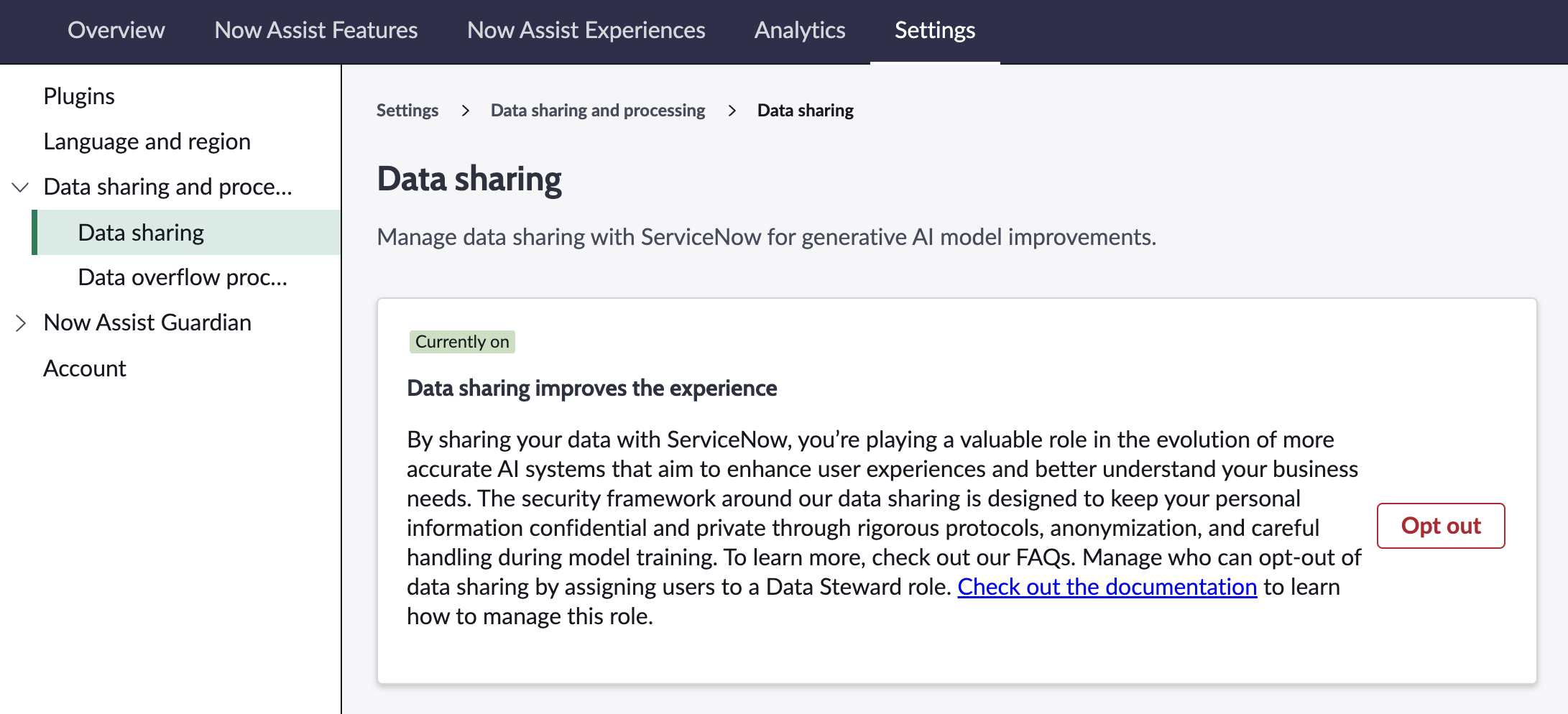1568x714 pixels.
Task: Open Account settings in sidebar
Action: [x=85, y=368]
